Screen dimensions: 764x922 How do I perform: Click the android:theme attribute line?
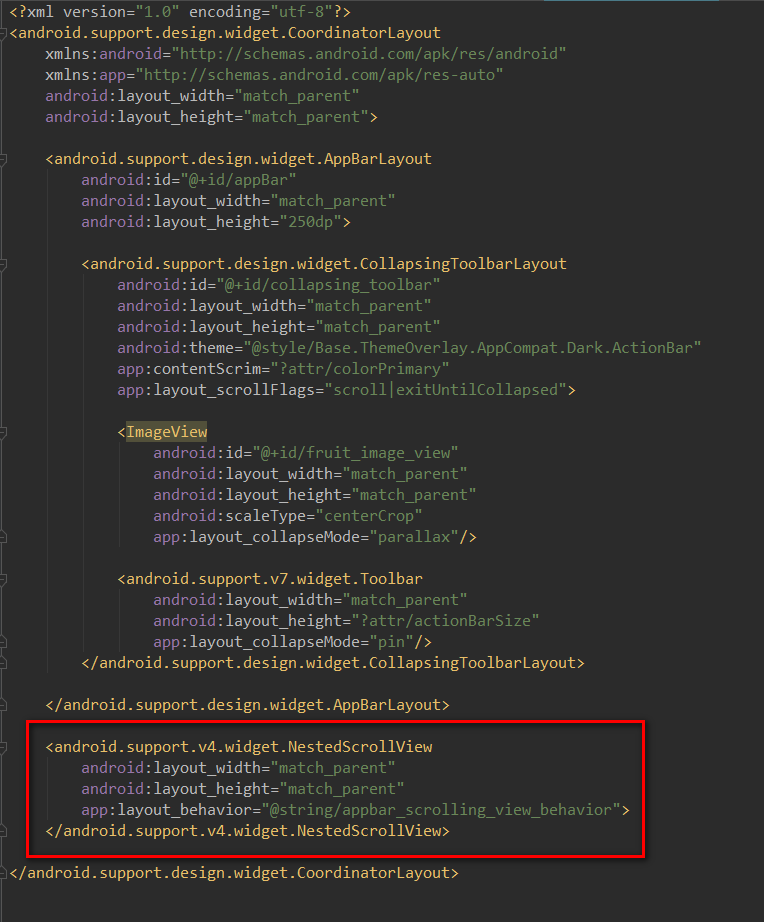409,348
